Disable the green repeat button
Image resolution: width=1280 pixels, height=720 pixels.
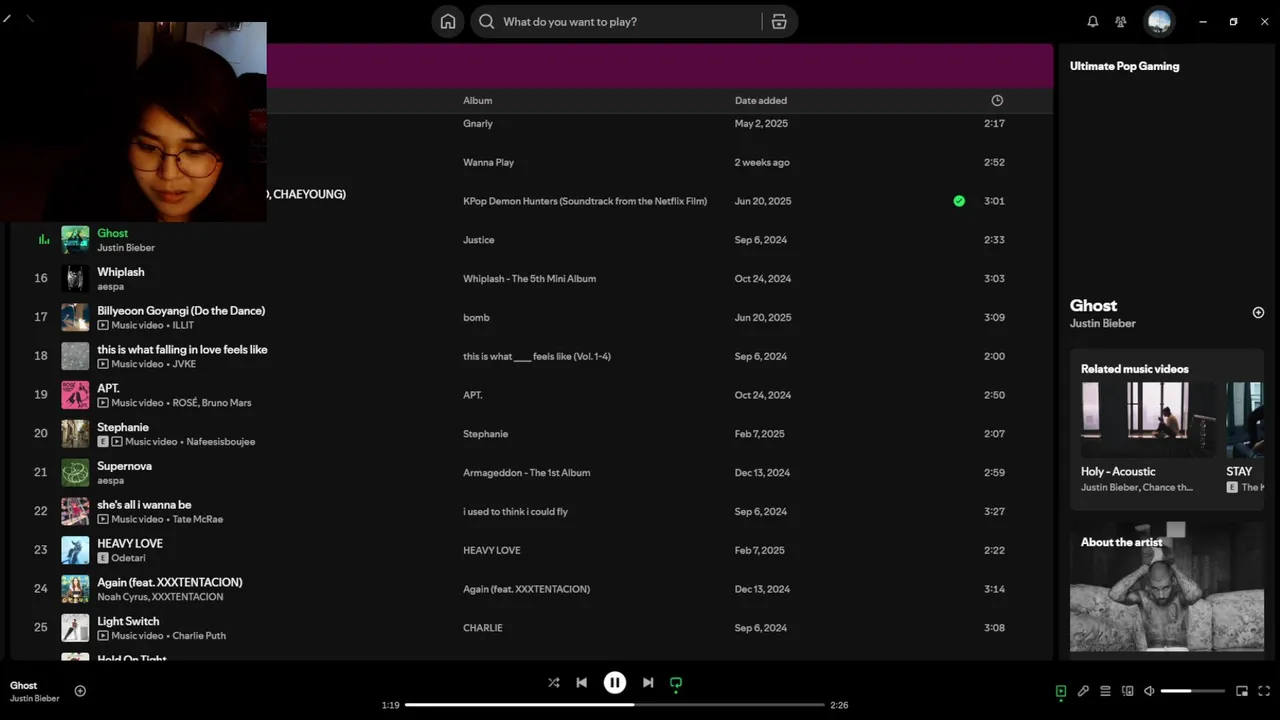click(676, 683)
